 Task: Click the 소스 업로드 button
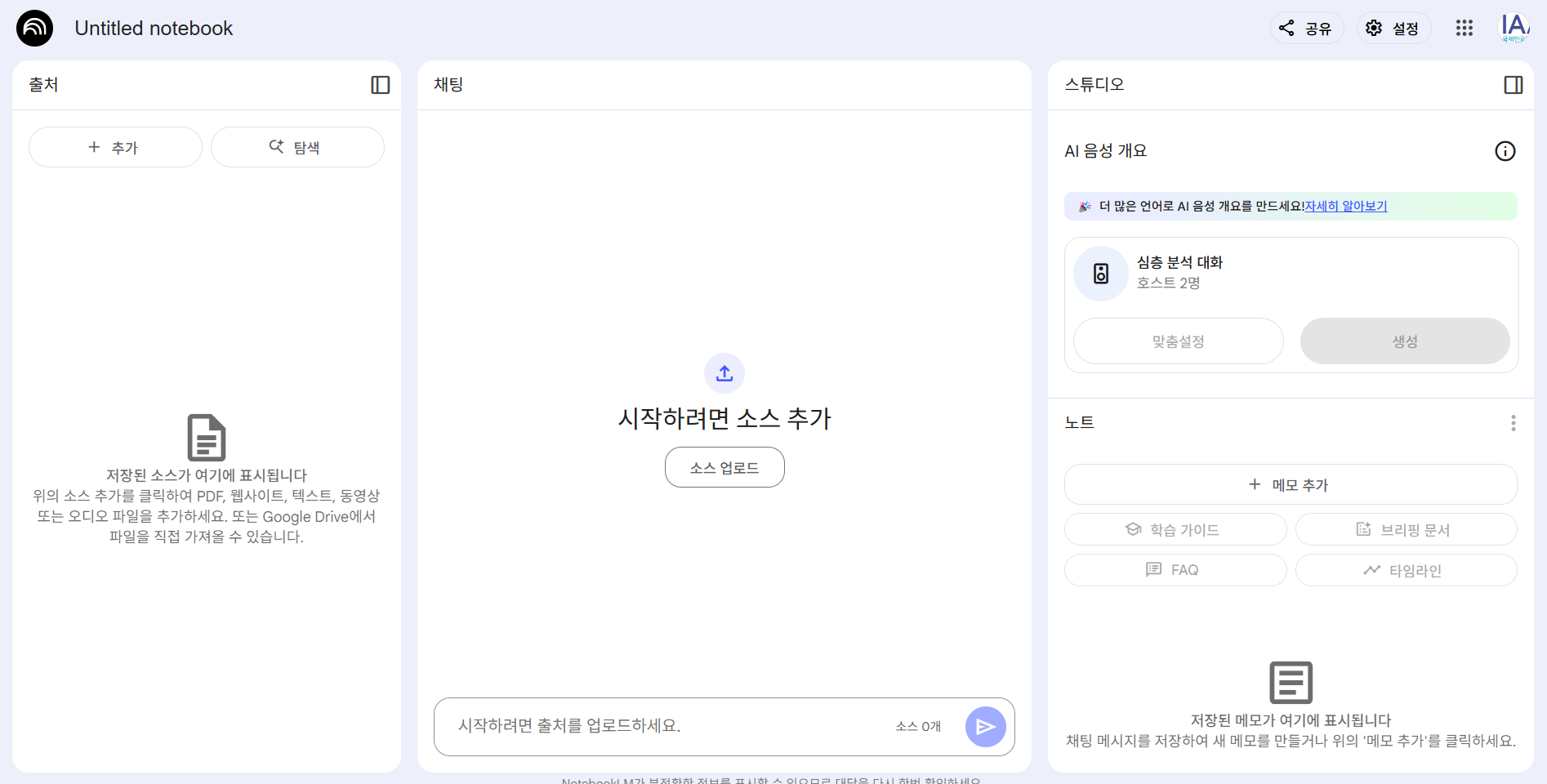tap(724, 467)
